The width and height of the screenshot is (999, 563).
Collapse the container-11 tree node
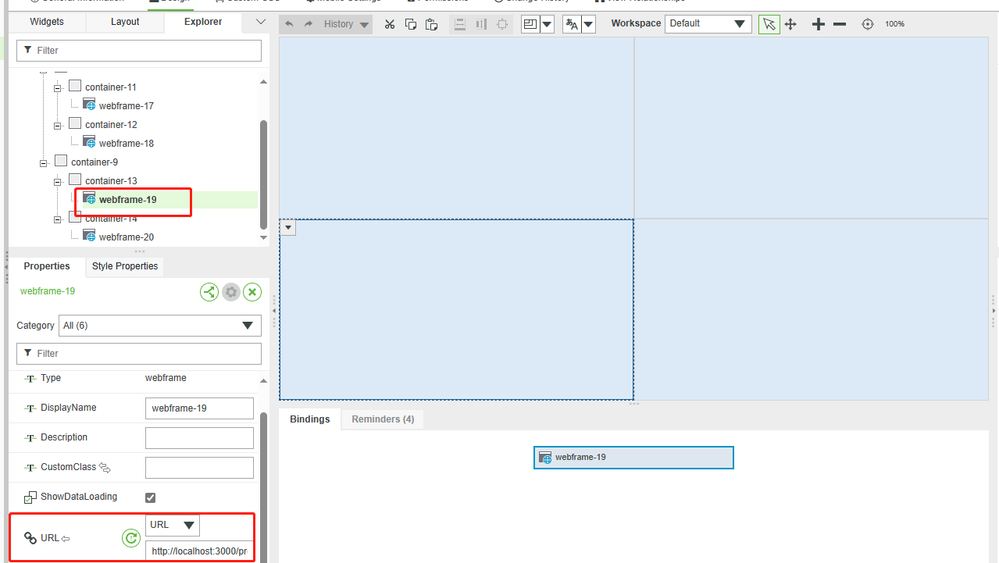click(57, 88)
